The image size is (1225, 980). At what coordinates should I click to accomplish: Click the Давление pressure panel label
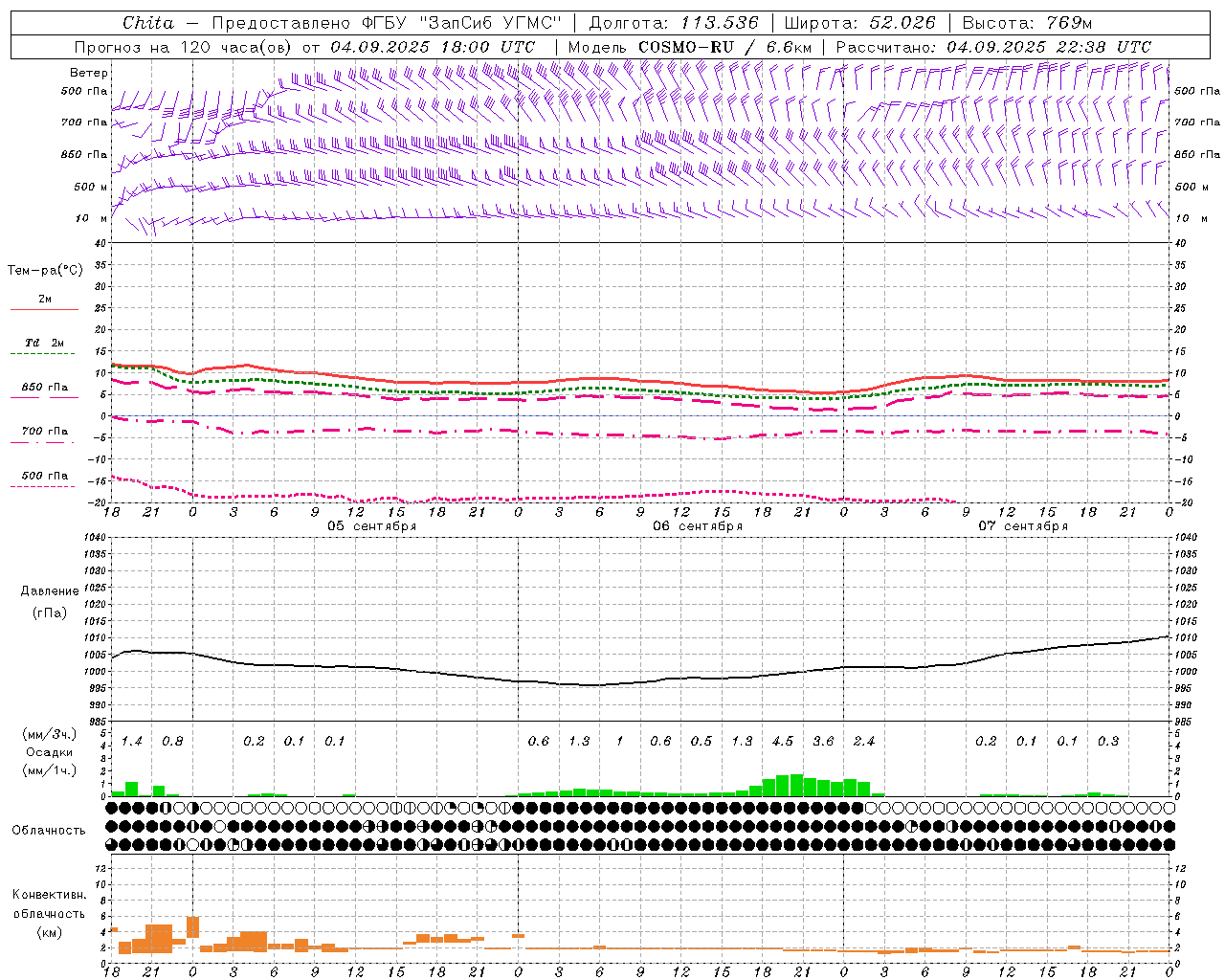[50, 591]
